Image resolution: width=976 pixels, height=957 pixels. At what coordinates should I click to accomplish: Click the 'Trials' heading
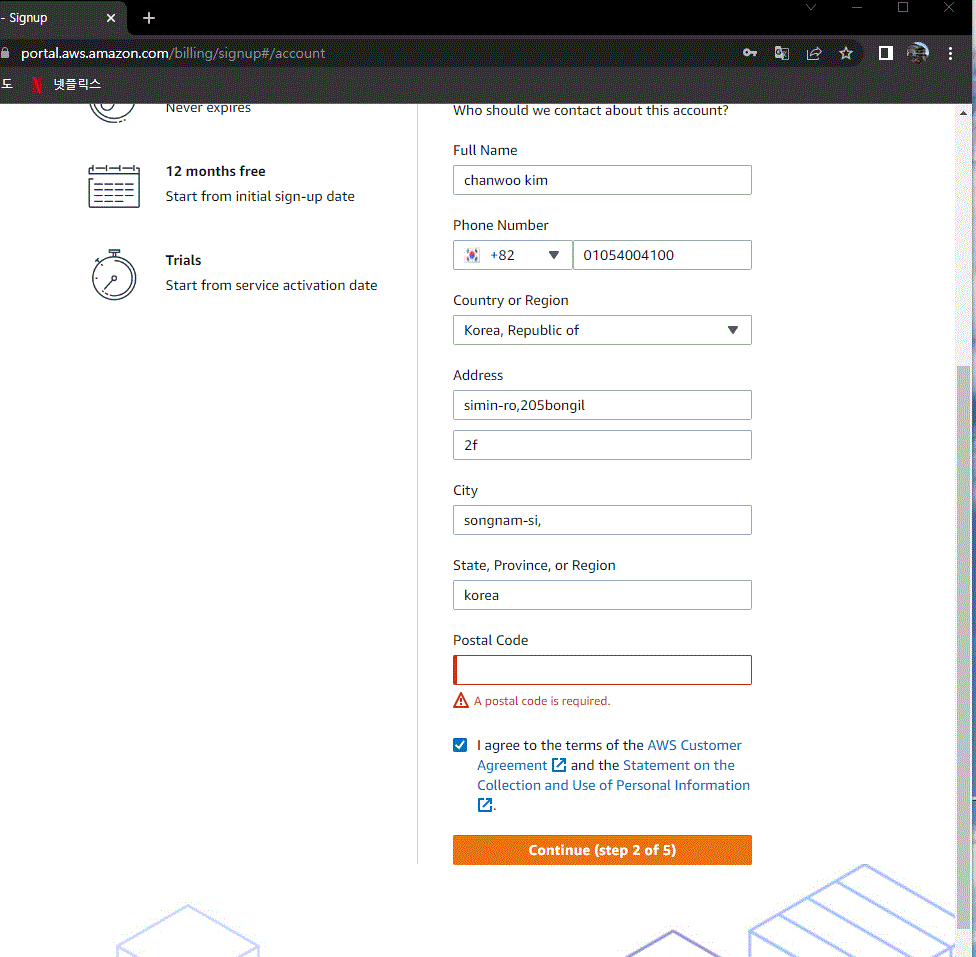tap(183, 260)
